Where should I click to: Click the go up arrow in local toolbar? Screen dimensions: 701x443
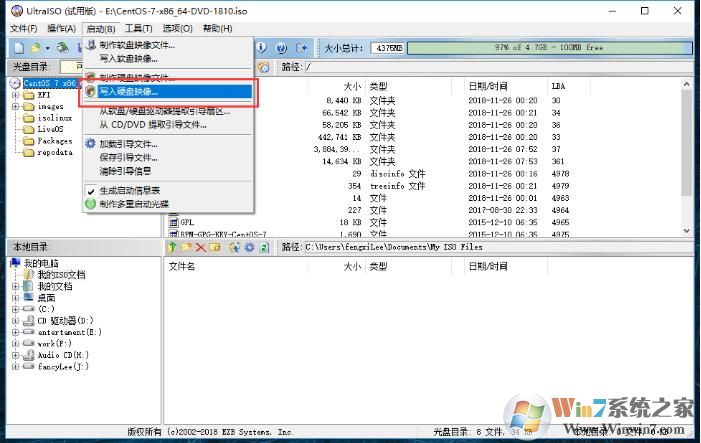pyautogui.click(x=173, y=246)
